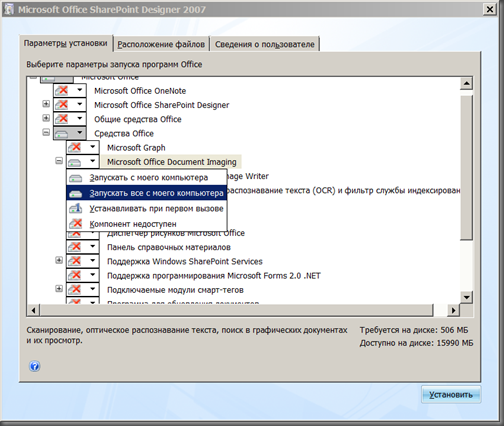Expand the Общие средства Office node

click(46, 118)
